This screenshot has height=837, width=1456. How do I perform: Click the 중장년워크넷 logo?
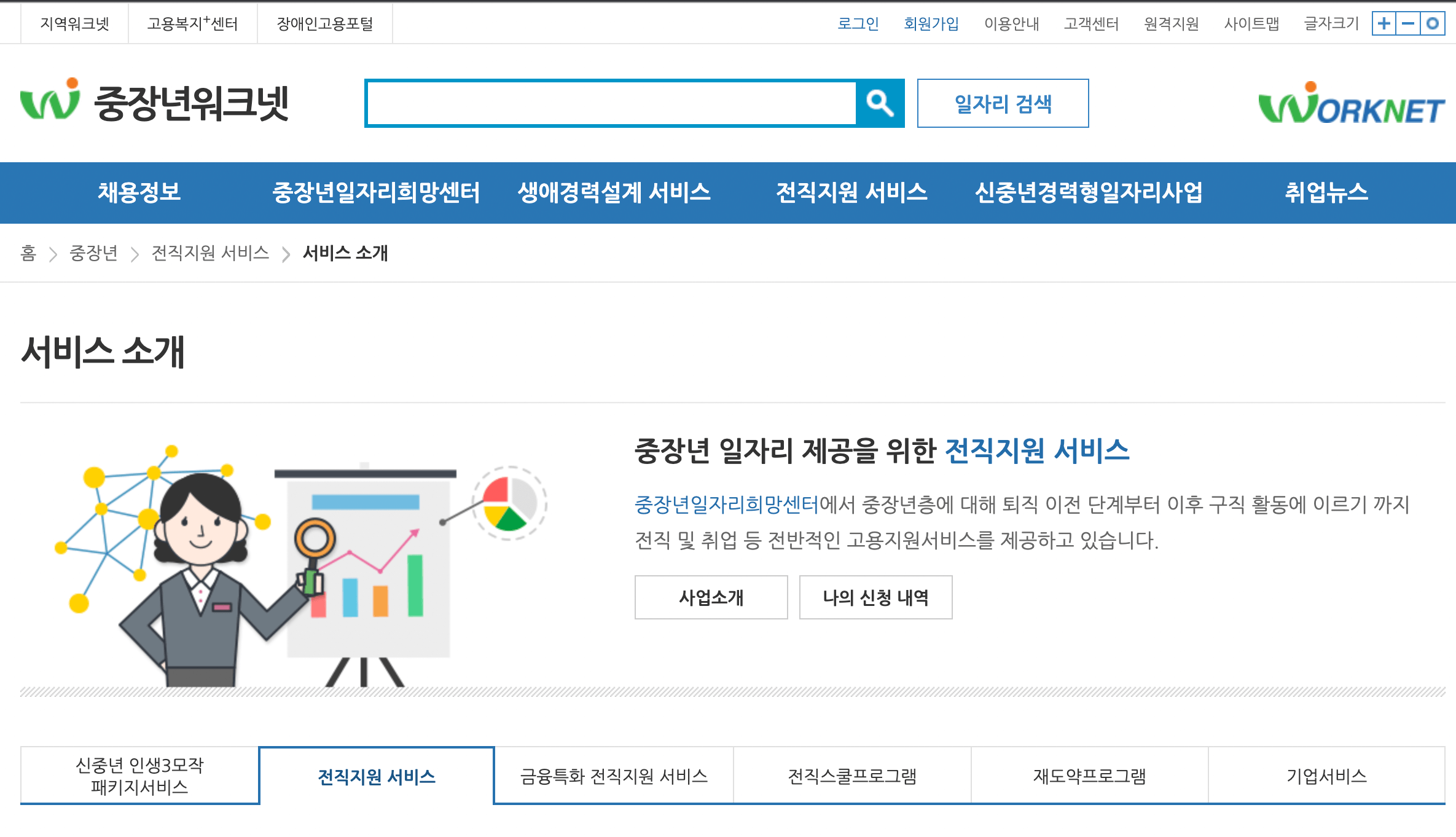click(x=155, y=103)
